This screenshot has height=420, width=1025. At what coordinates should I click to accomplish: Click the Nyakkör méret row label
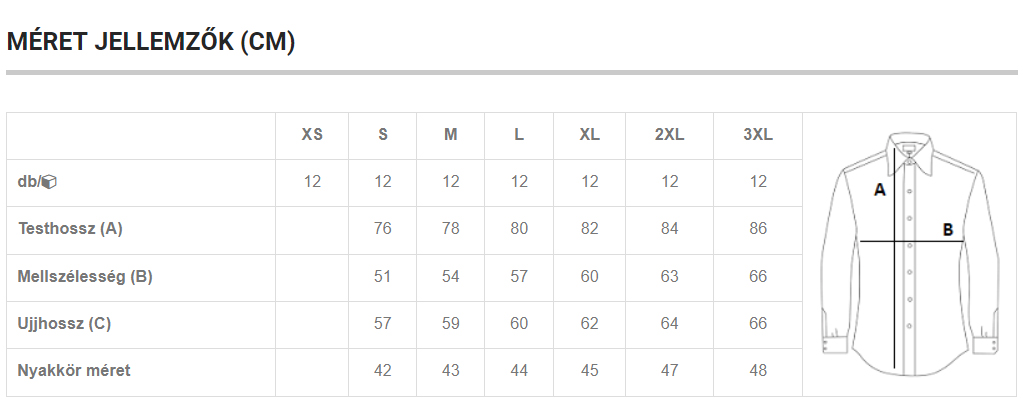click(74, 370)
